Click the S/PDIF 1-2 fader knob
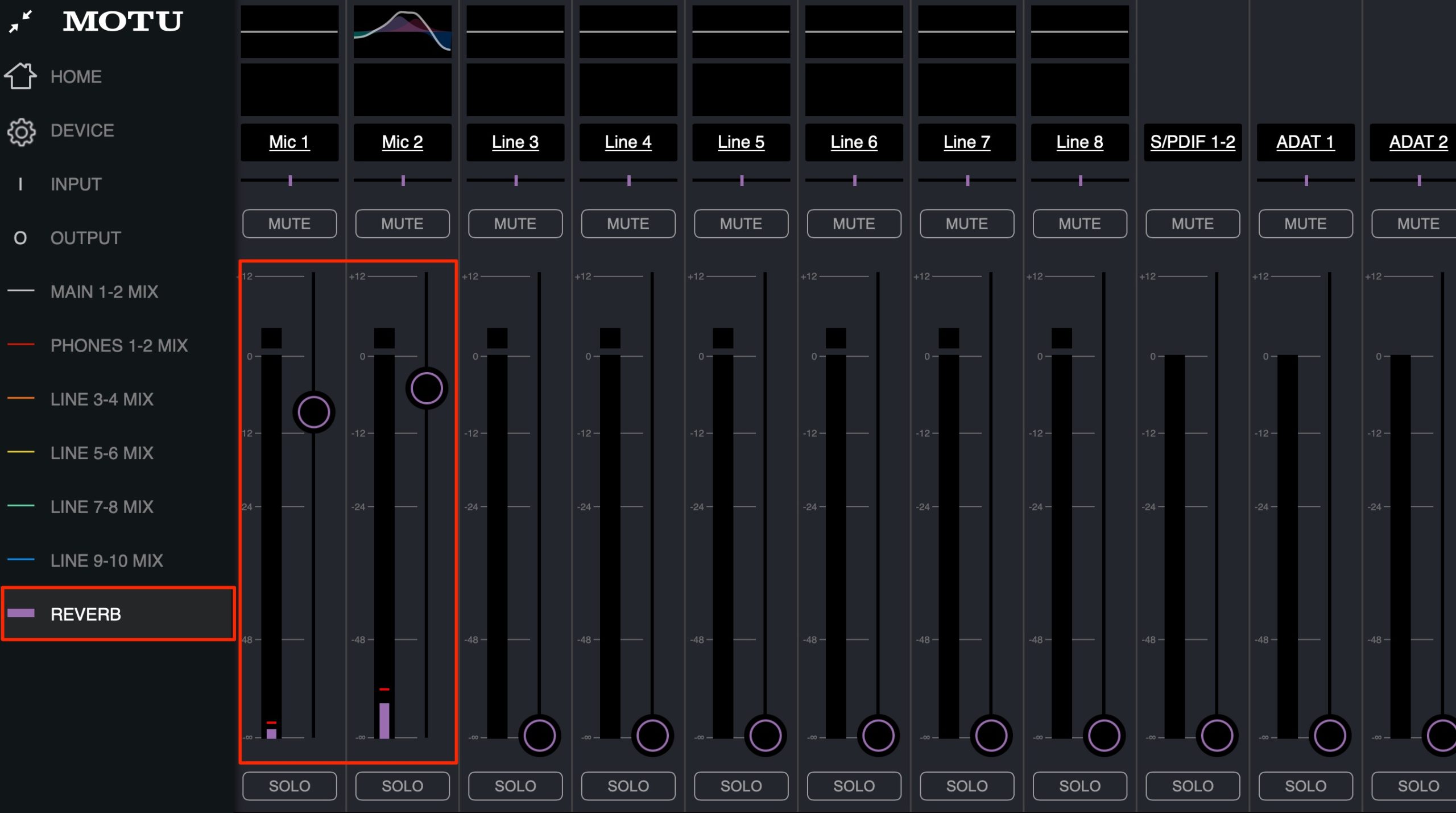Image resolution: width=1456 pixels, height=813 pixels. (x=1217, y=735)
